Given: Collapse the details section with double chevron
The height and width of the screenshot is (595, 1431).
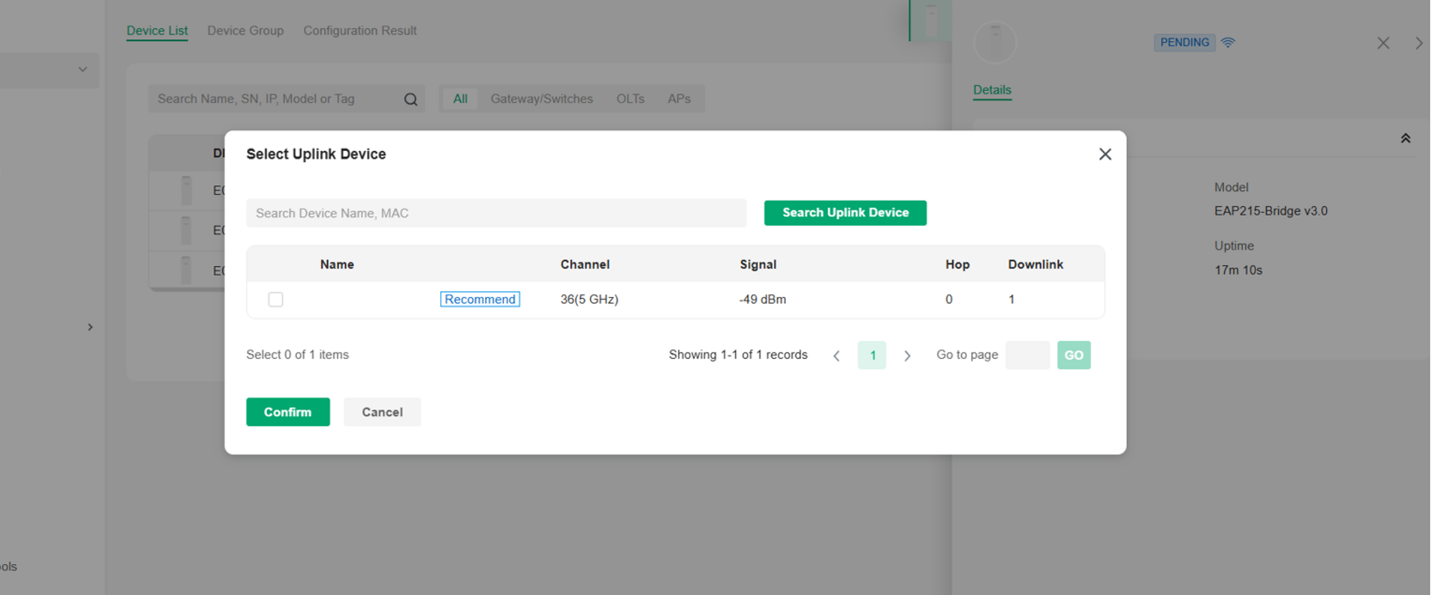Looking at the screenshot, I should pyautogui.click(x=1405, y=139).
